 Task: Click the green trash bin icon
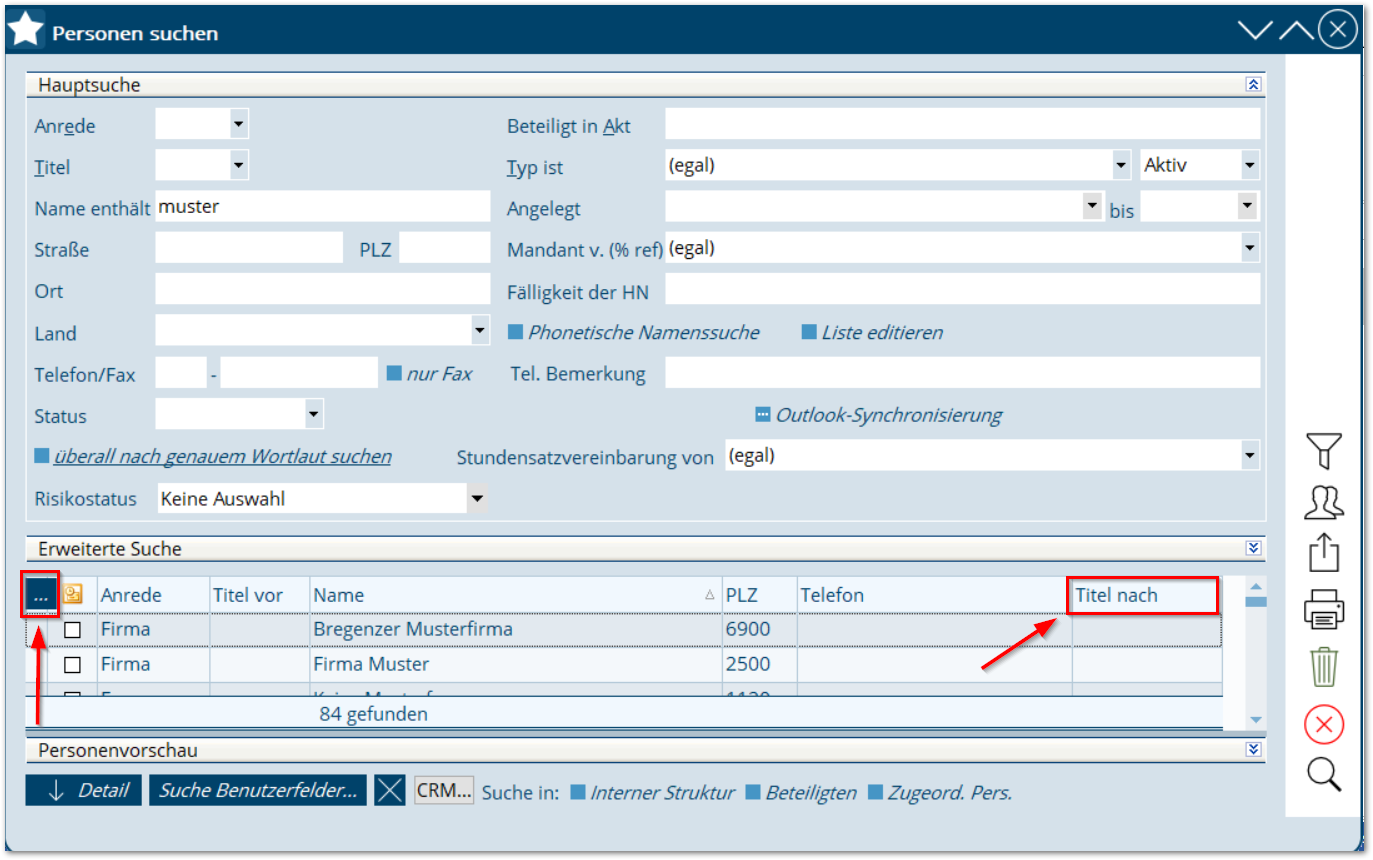pos(1323,666)
